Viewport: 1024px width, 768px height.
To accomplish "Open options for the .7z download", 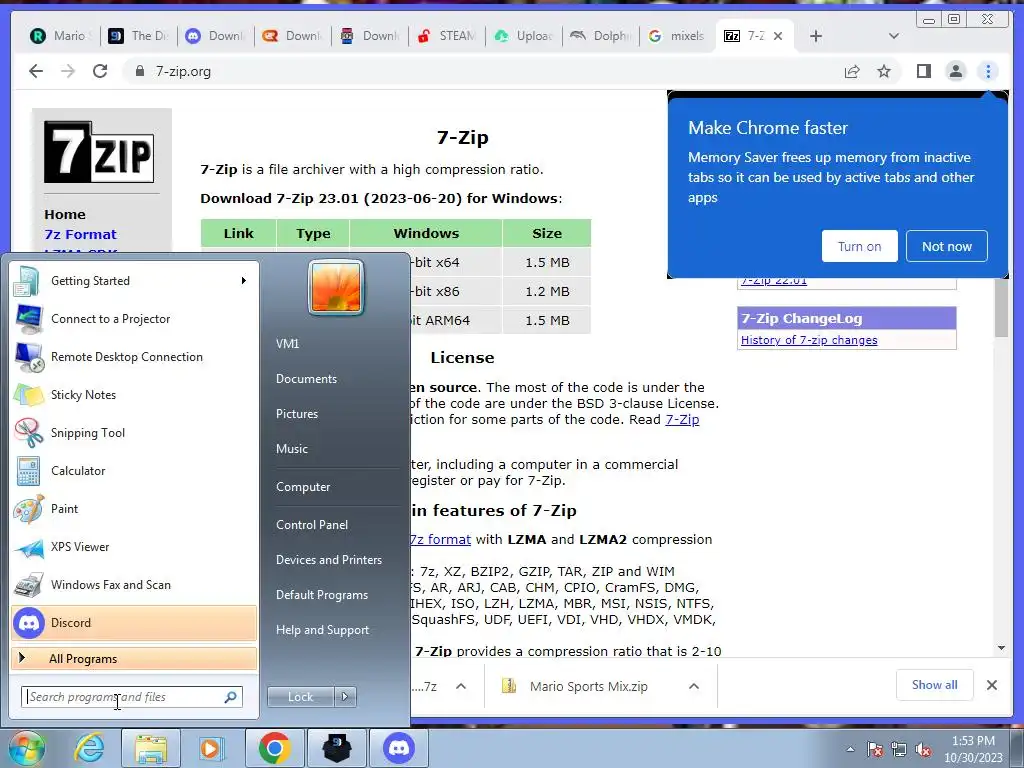I will pos(461,686).
